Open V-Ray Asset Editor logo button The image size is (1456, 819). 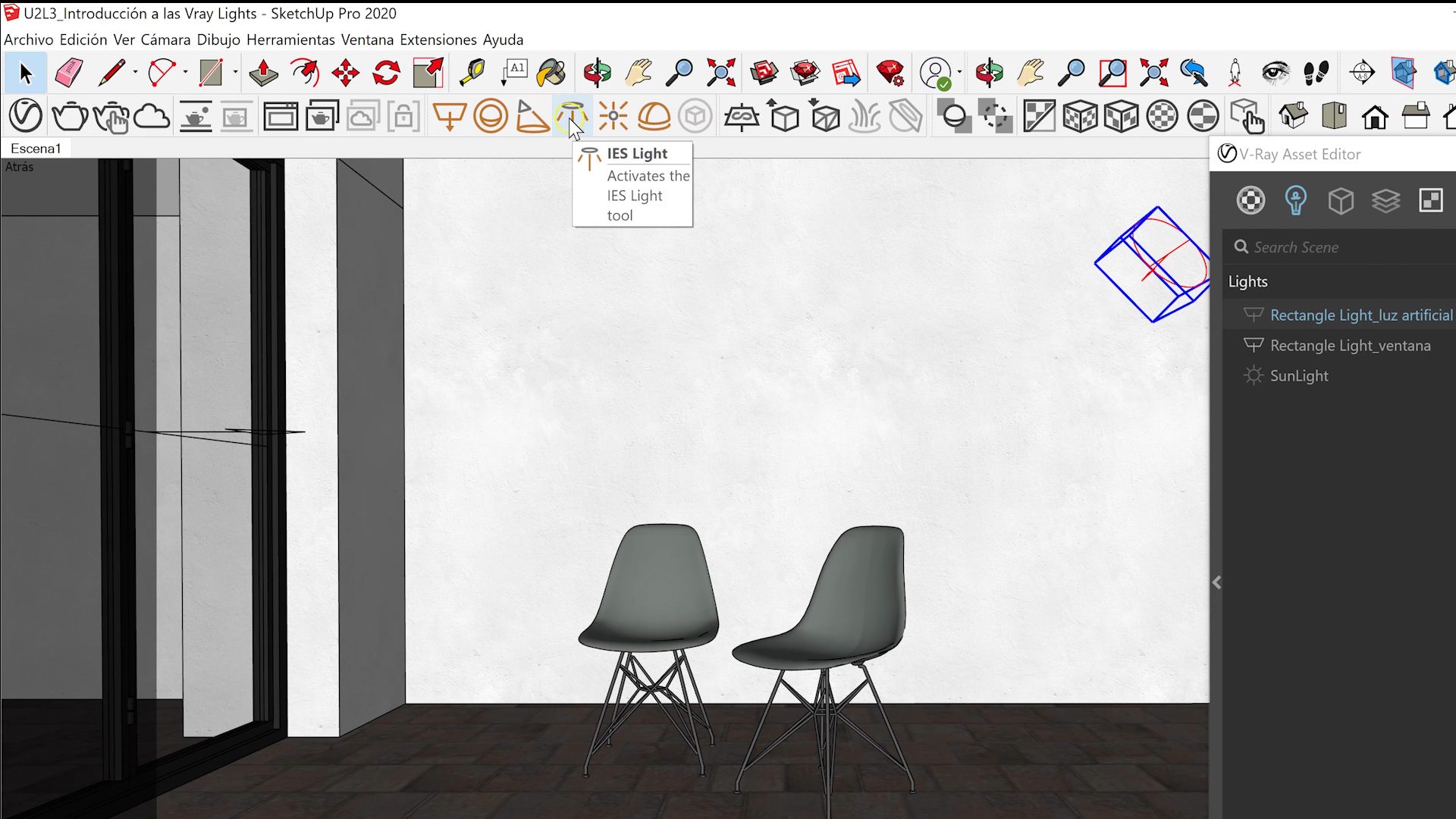click(x=25, y=117)
